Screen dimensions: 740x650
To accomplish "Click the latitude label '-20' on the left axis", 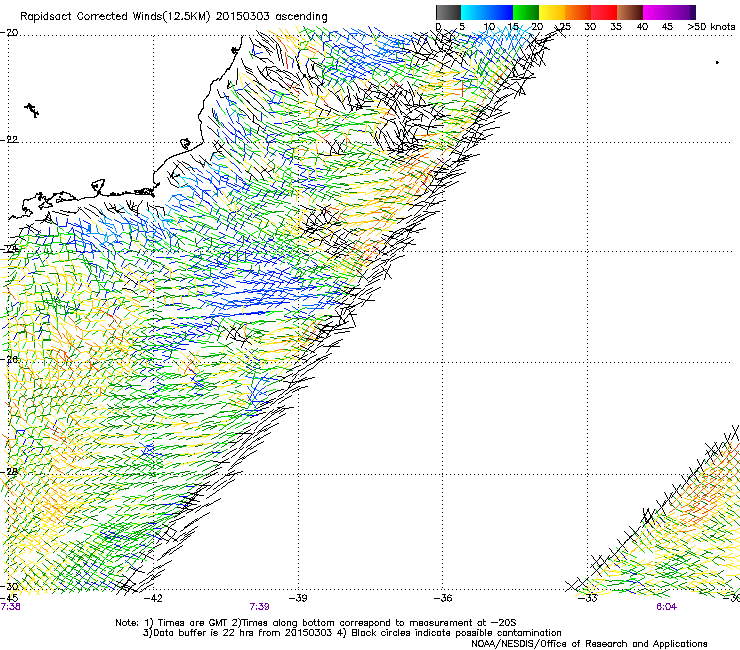I will coord(9,33).
